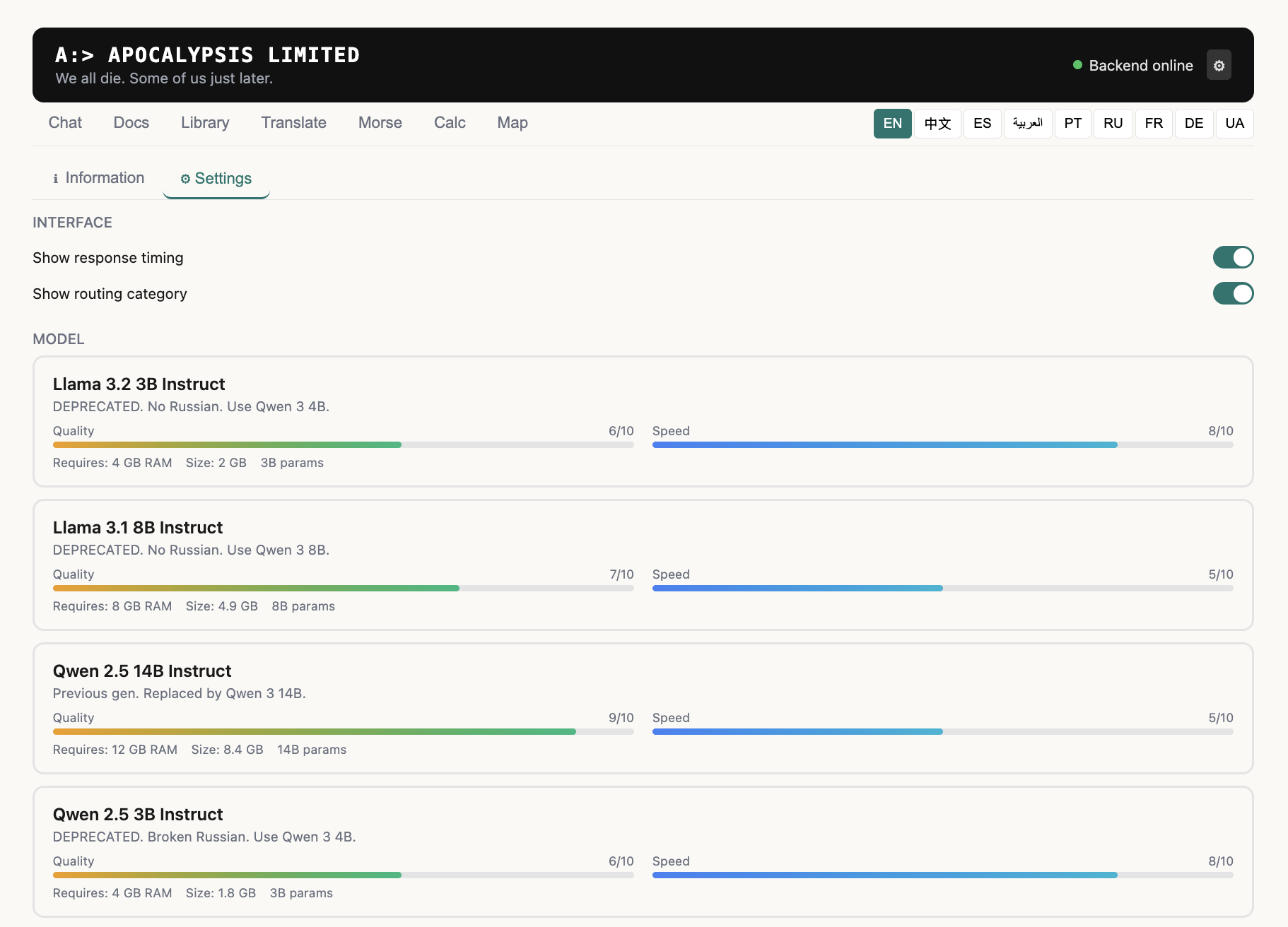Click the info icon beside Information
1288x927 pixels.
pyautogui.click(x=55, y=178)
